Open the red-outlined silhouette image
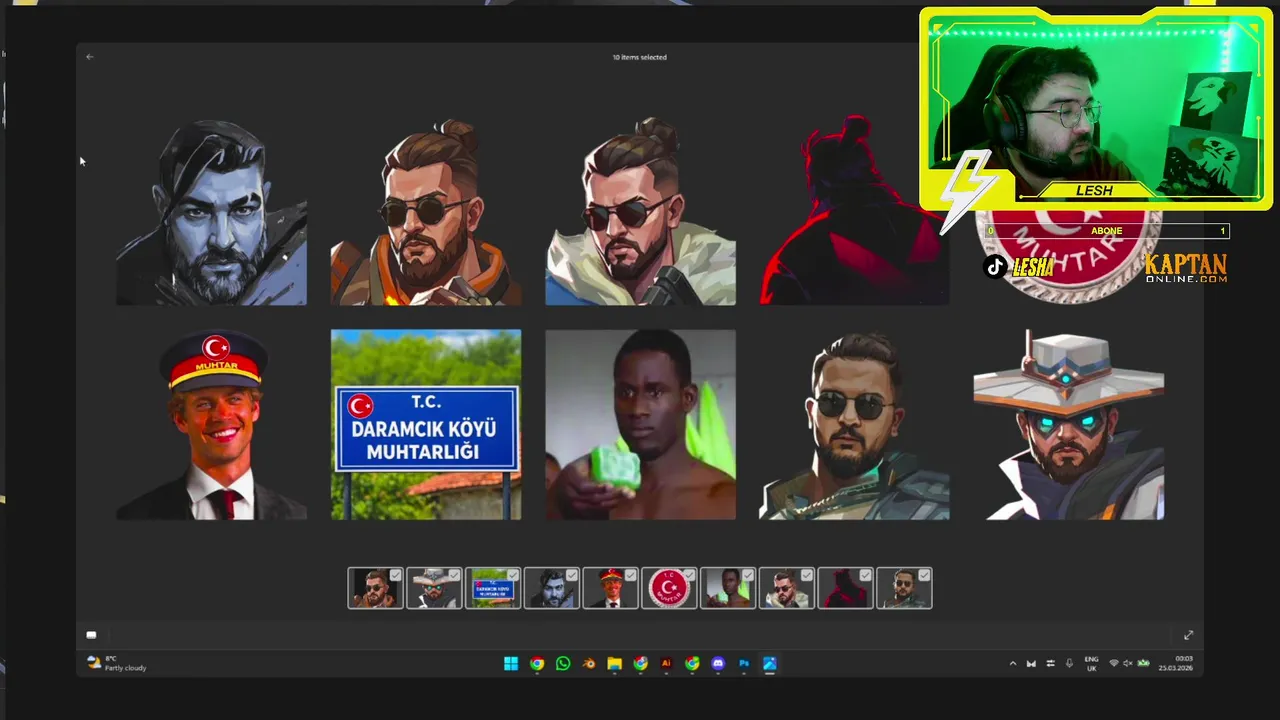This screenshot has height=720, width=1280. pyautogui.click(x=854, y=210)
